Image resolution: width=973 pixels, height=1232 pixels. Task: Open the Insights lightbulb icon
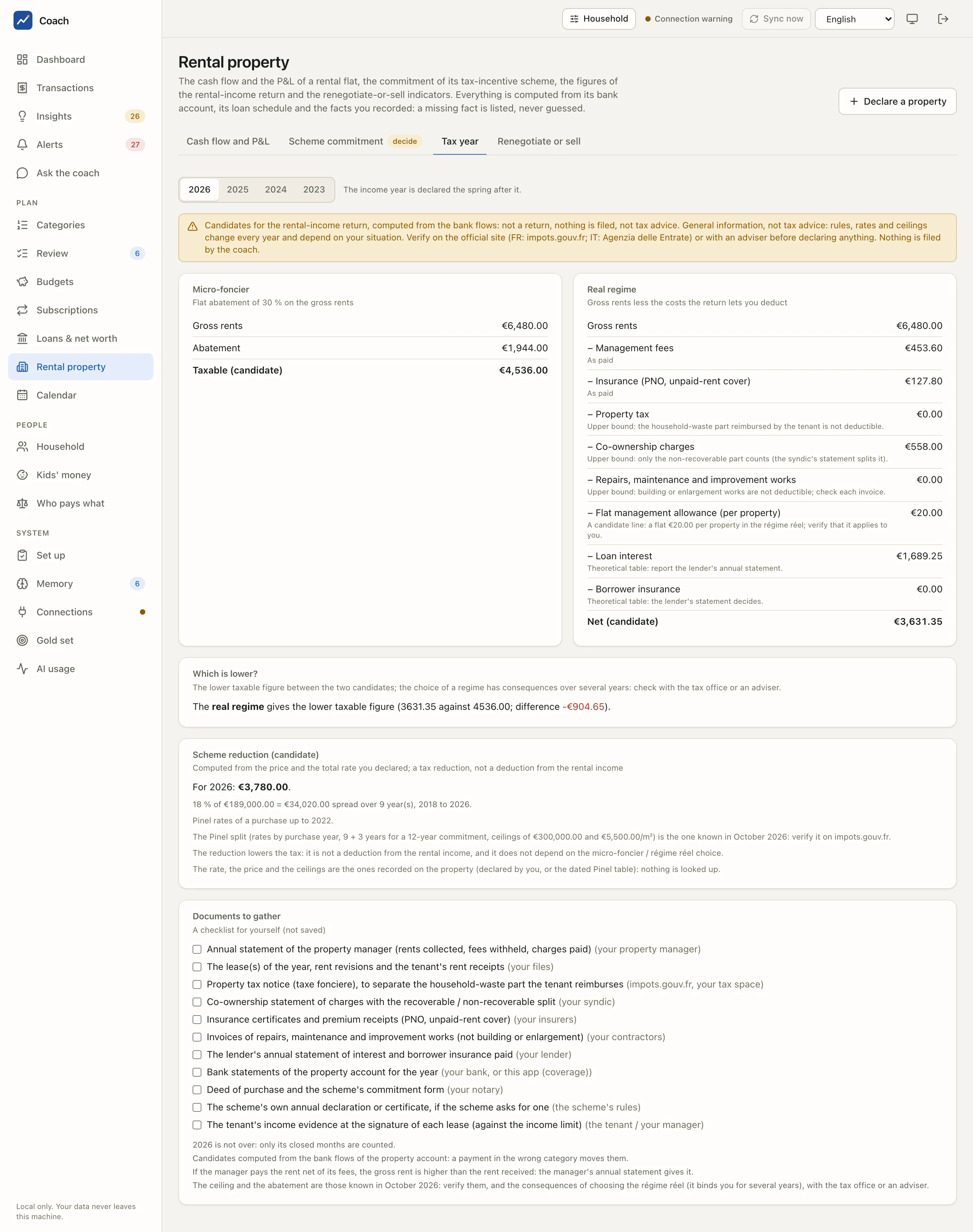coord(22,116)
